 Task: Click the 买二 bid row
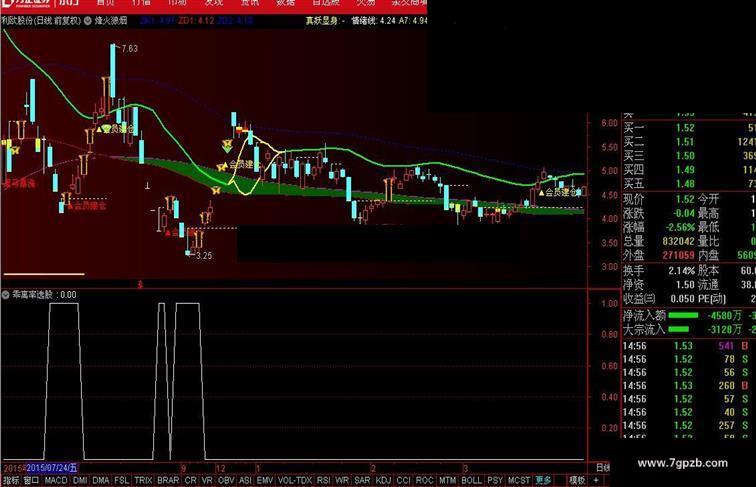coord(689,142)
